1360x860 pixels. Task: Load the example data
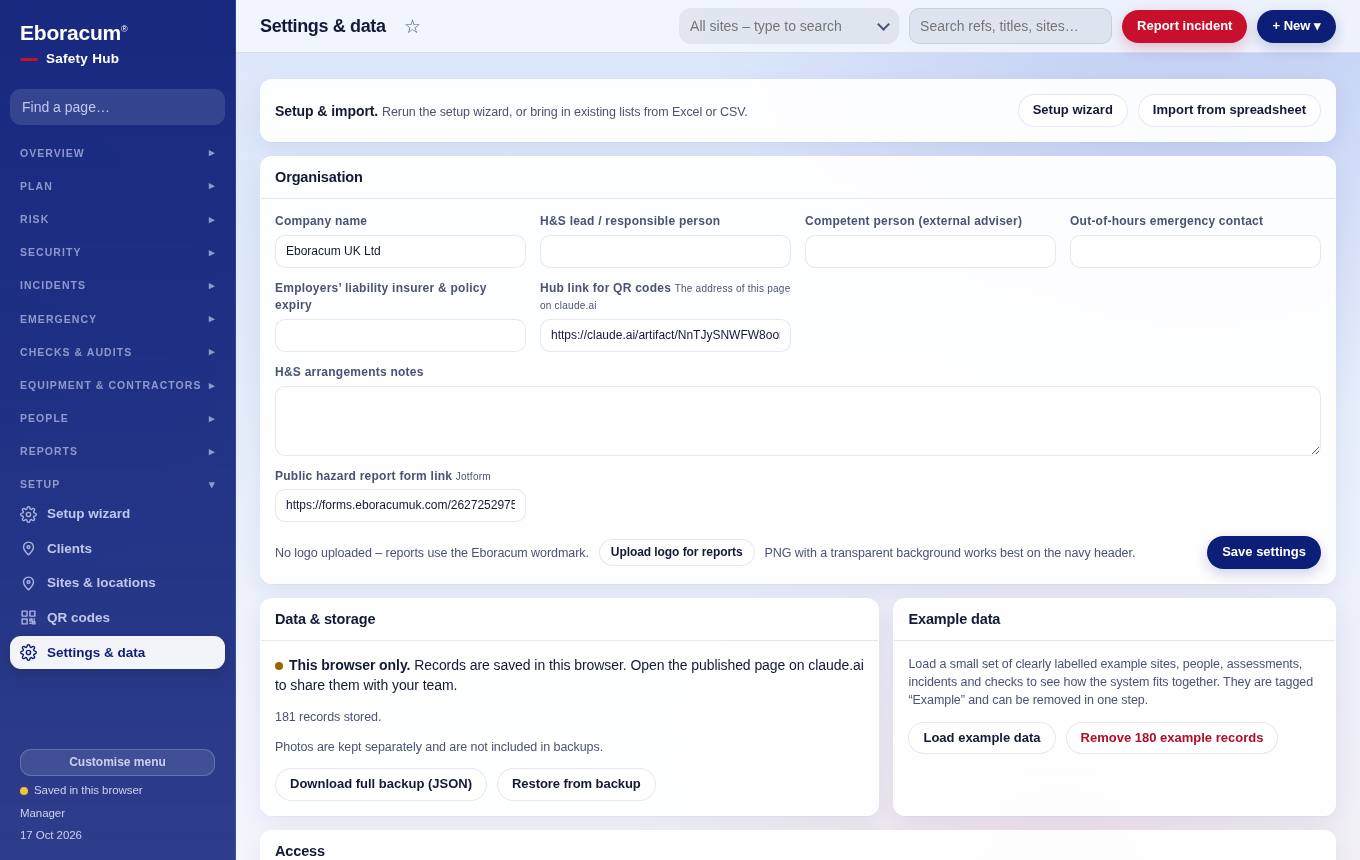click(982, 738)
